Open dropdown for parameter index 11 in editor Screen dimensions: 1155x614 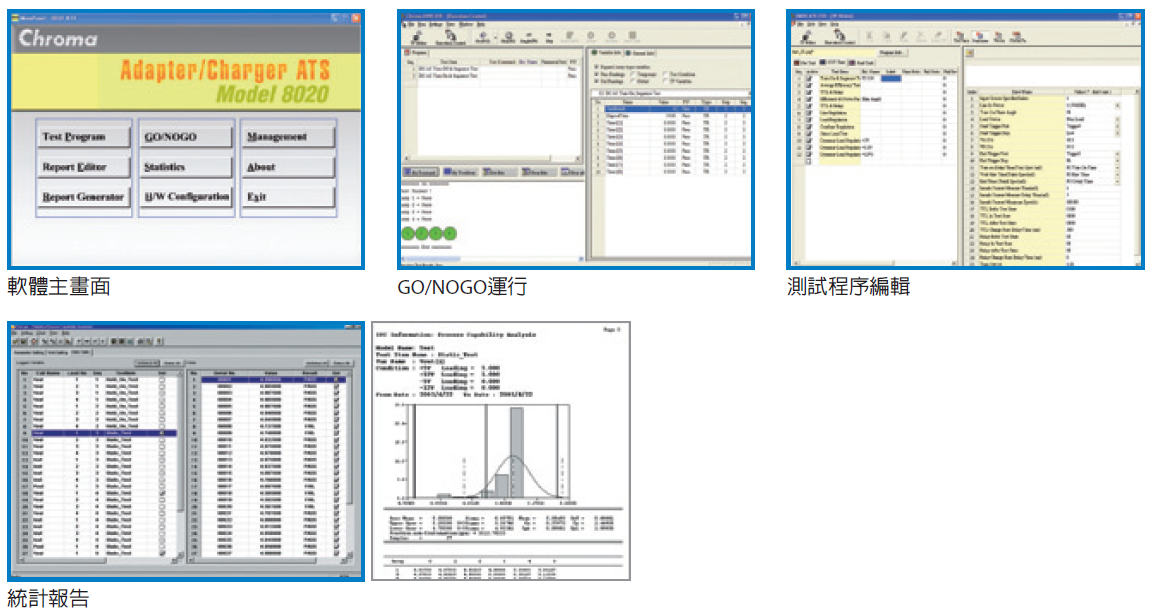click(1117, 168)
